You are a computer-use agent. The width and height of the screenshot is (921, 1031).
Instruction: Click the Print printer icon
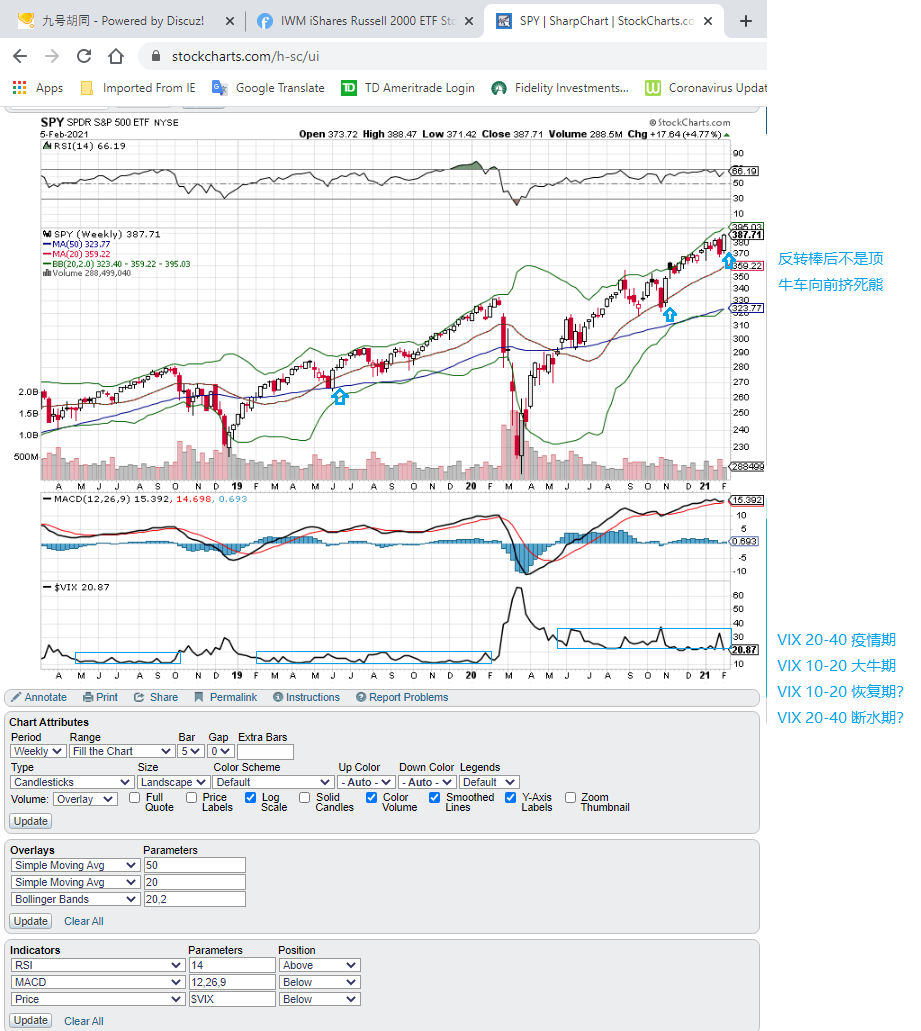point(88,698)
